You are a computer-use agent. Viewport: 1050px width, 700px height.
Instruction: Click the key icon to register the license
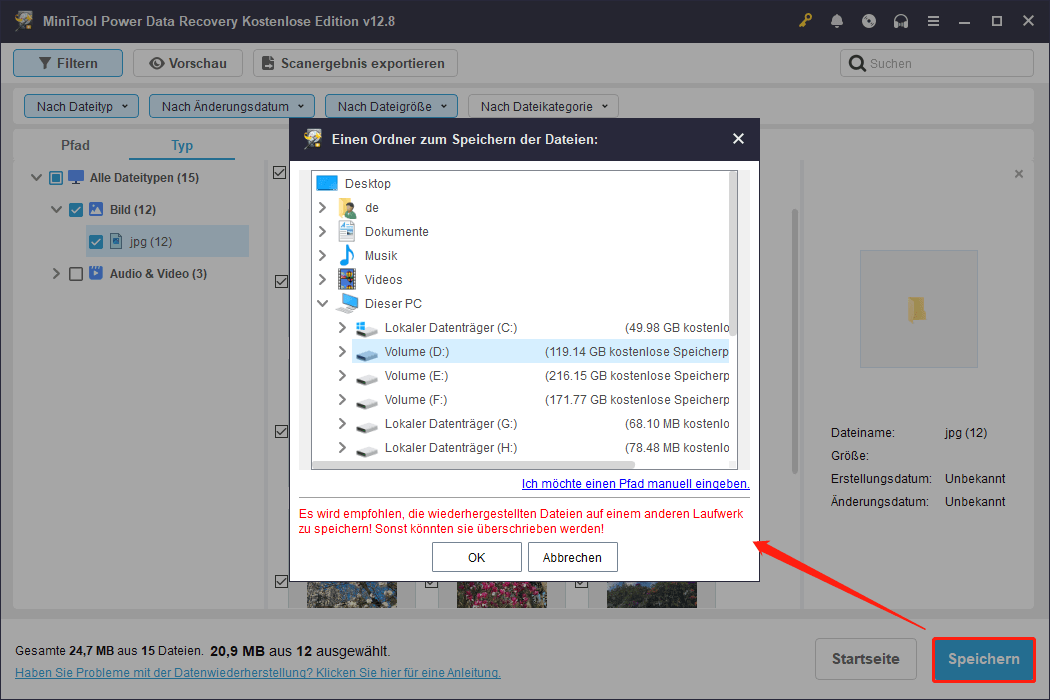coord(805,20)
